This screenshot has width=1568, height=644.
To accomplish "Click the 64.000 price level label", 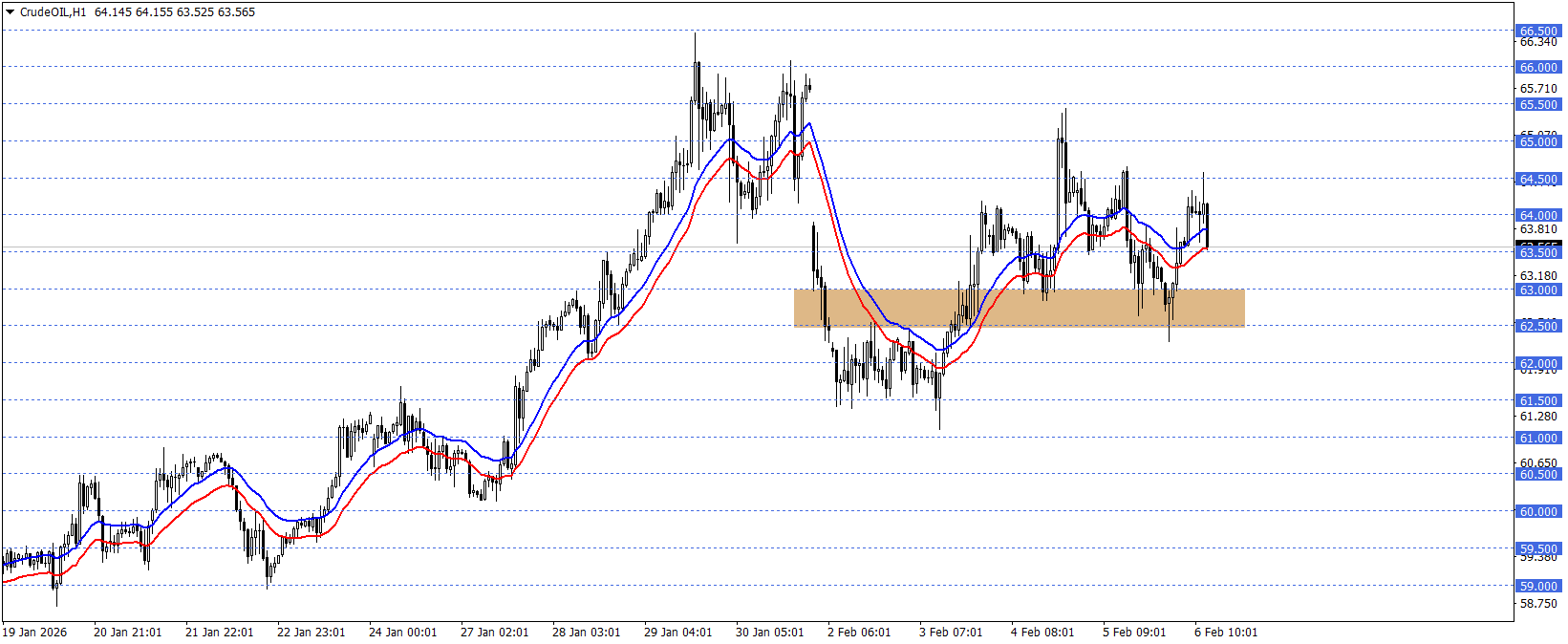I will (1538, 215).
